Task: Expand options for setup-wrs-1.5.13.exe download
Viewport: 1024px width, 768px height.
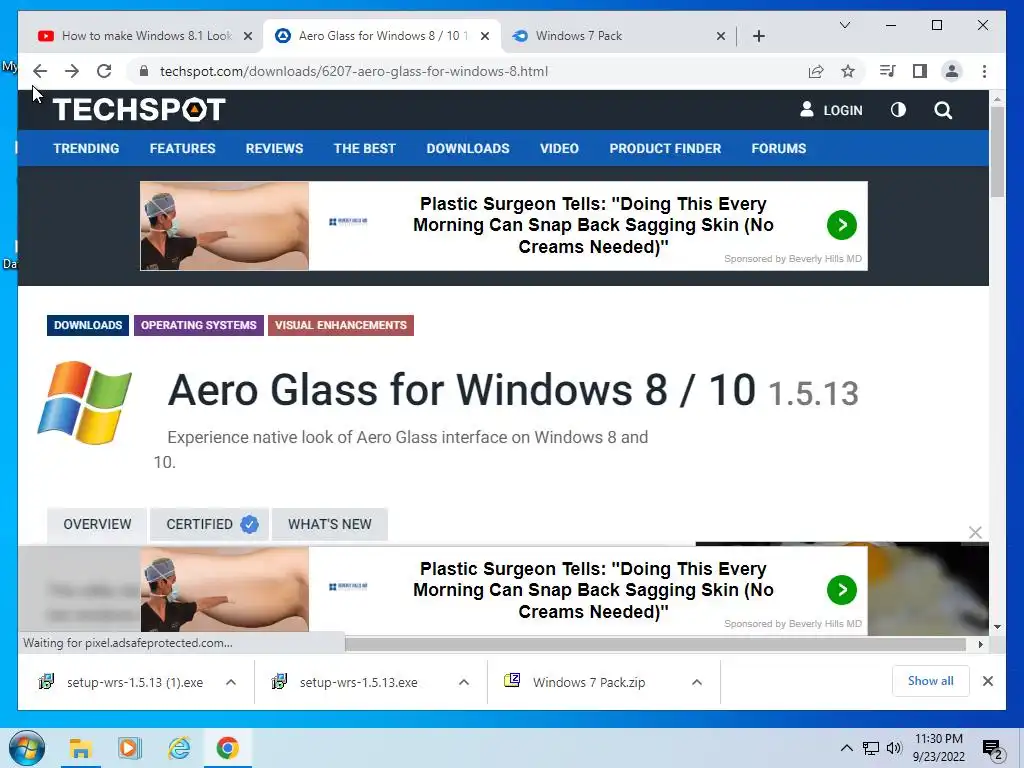Action: click(464, 682)
